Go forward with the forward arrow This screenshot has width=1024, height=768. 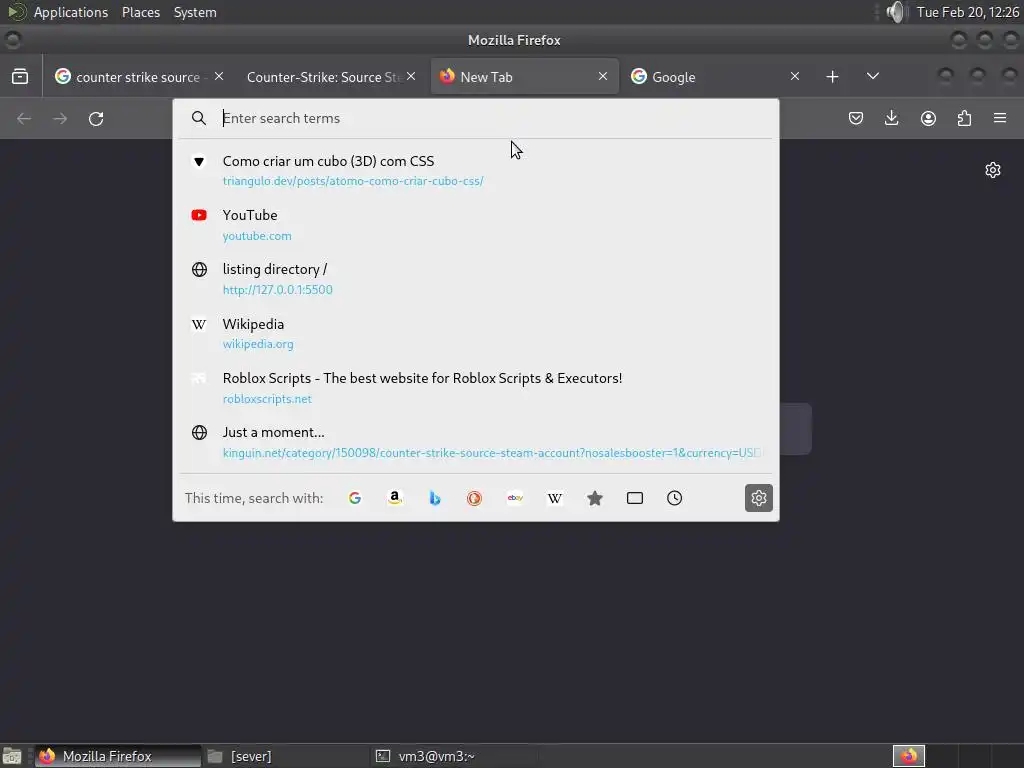tap(60, 118)
